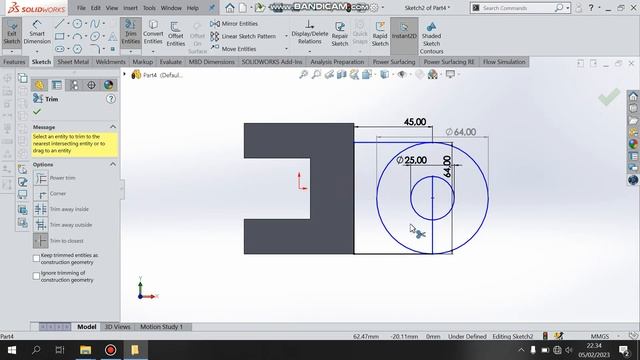Select the Smart Dimension tool
The width and height of the screenshot is (640, 360).
pyautogui.click(x=37, y=33)
